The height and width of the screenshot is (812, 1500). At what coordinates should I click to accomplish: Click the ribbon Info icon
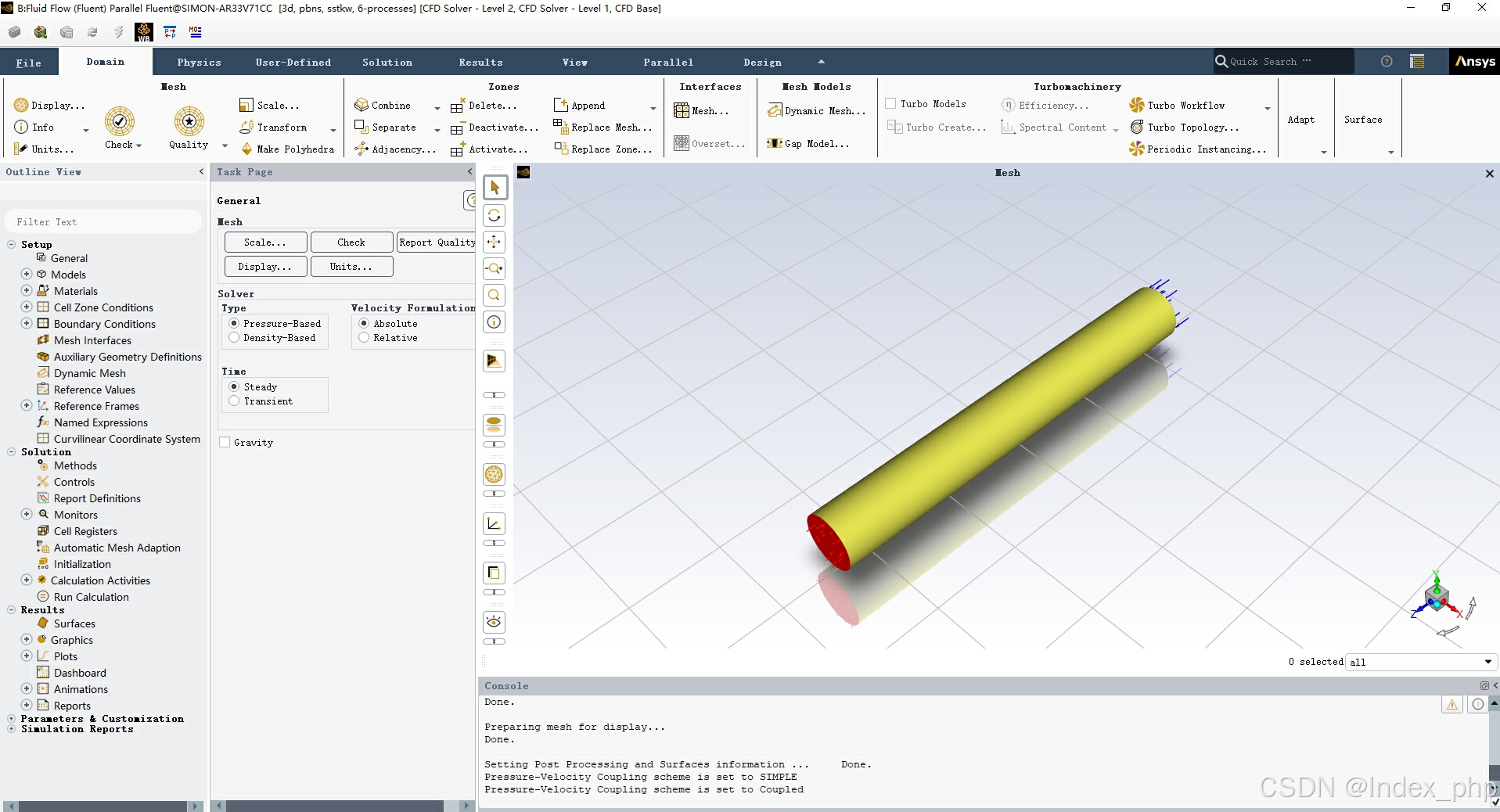(21, 128)
